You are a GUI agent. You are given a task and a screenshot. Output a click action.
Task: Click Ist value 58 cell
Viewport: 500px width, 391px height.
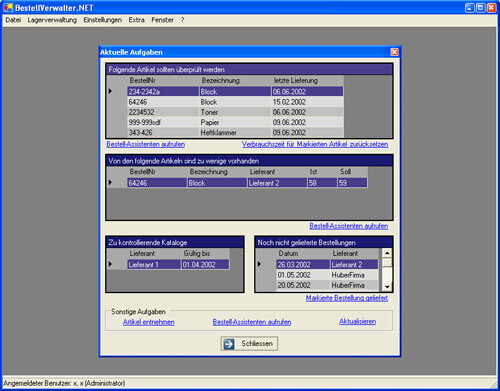tap(322, 183)
